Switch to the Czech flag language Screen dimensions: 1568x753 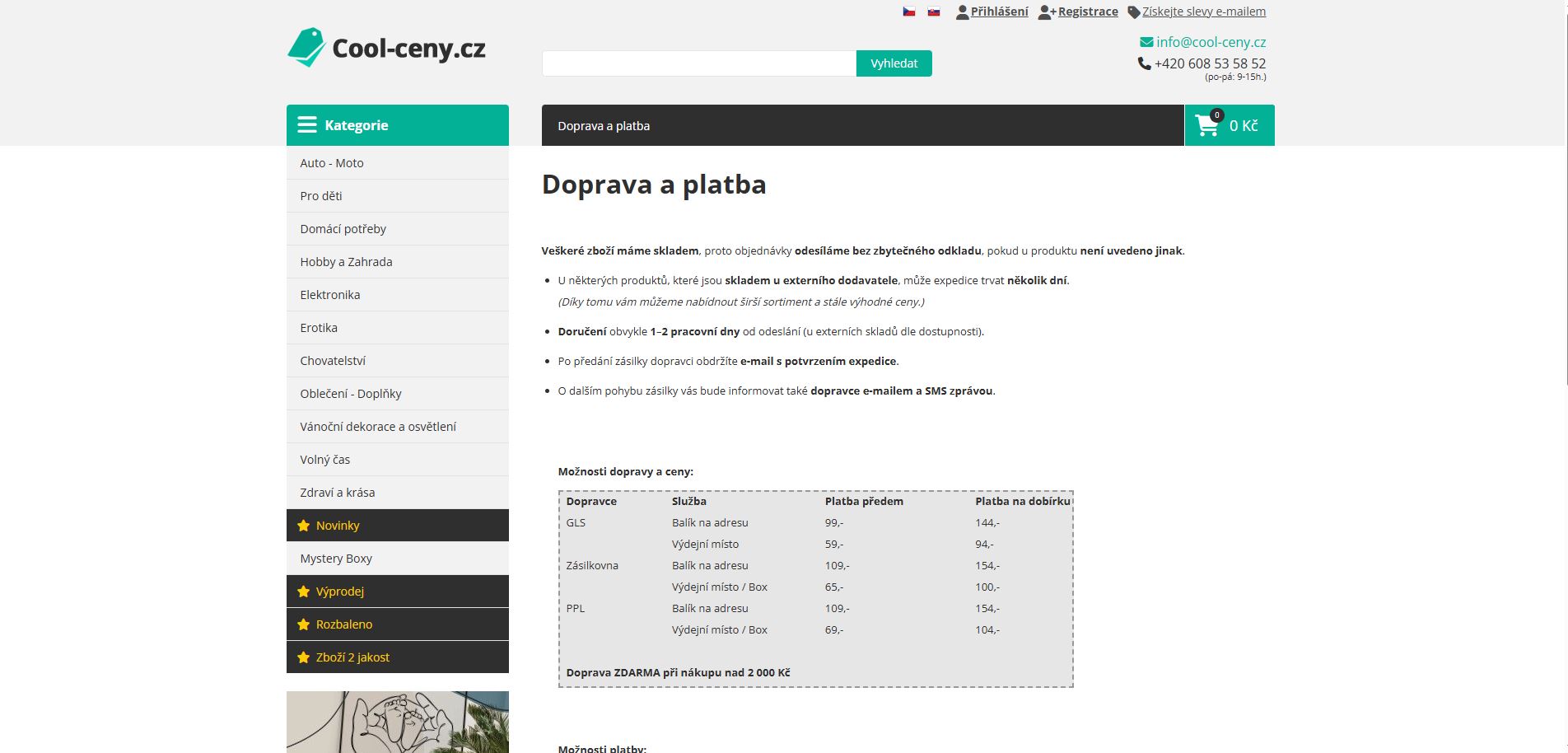tap(909, 12)
